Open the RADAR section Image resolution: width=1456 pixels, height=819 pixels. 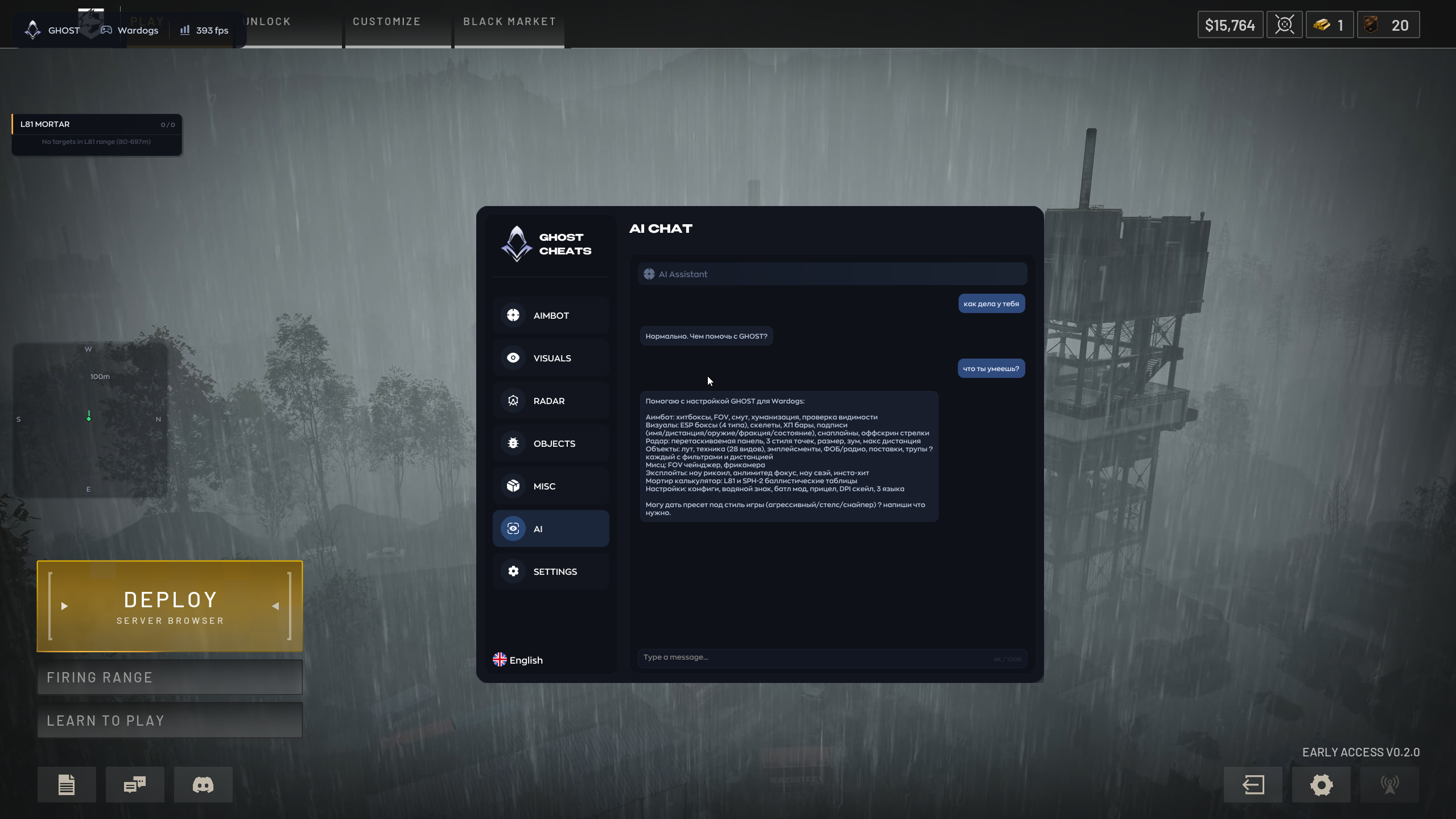tap(550, 401)
